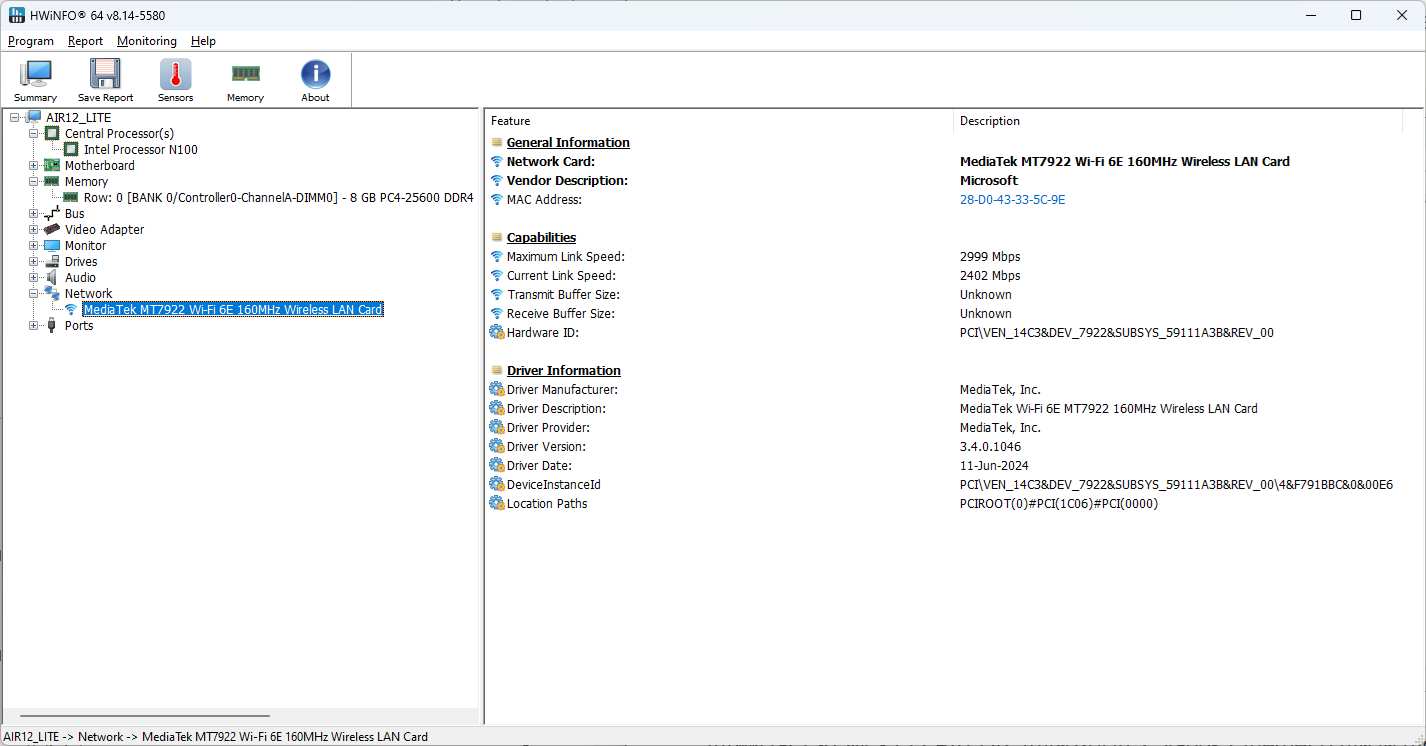Click the Driver Version gear icon
This screenshot has width=1426, height=746.
pos(497,447)
